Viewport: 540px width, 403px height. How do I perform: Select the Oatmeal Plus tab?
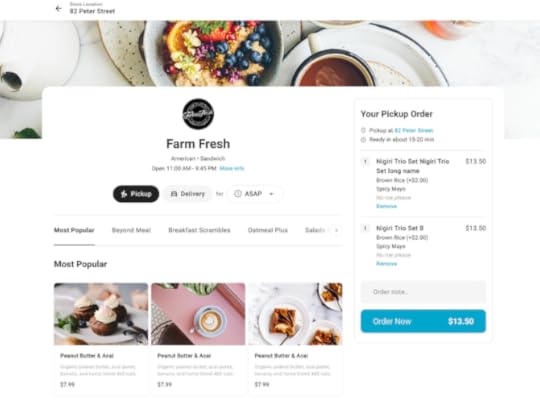268,230
